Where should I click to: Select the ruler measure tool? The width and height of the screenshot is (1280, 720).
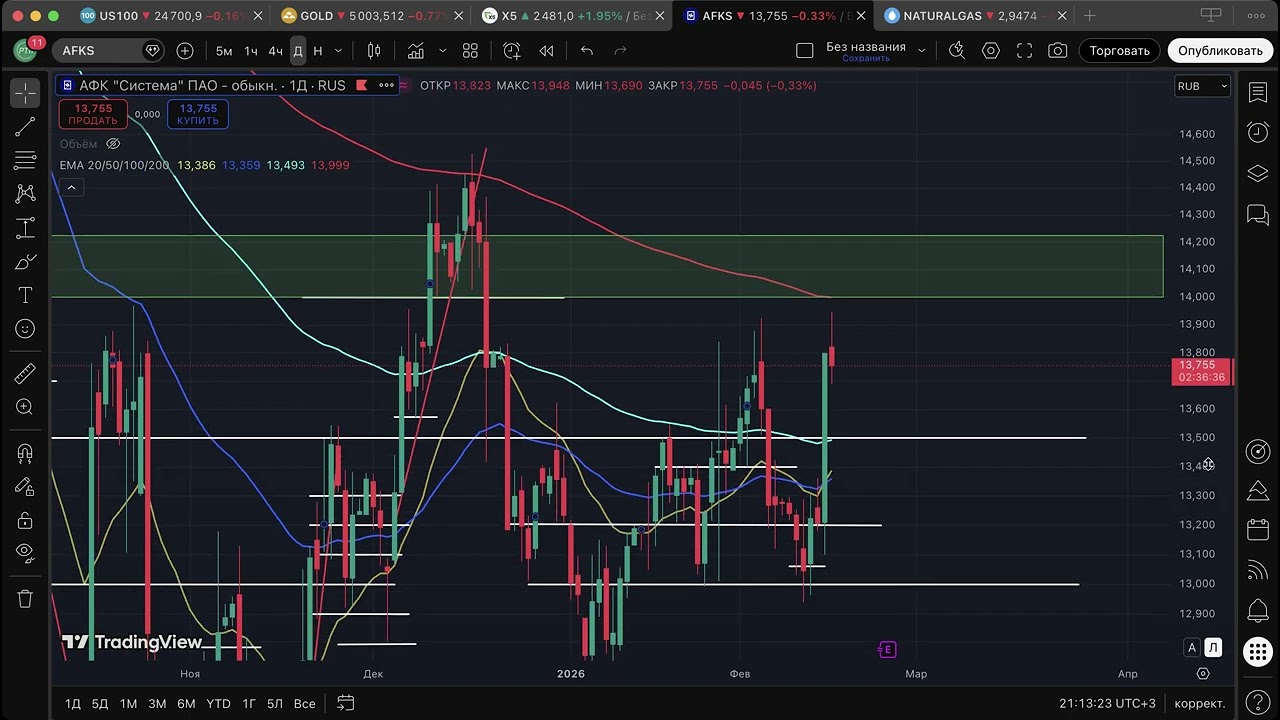click(25, 374)
